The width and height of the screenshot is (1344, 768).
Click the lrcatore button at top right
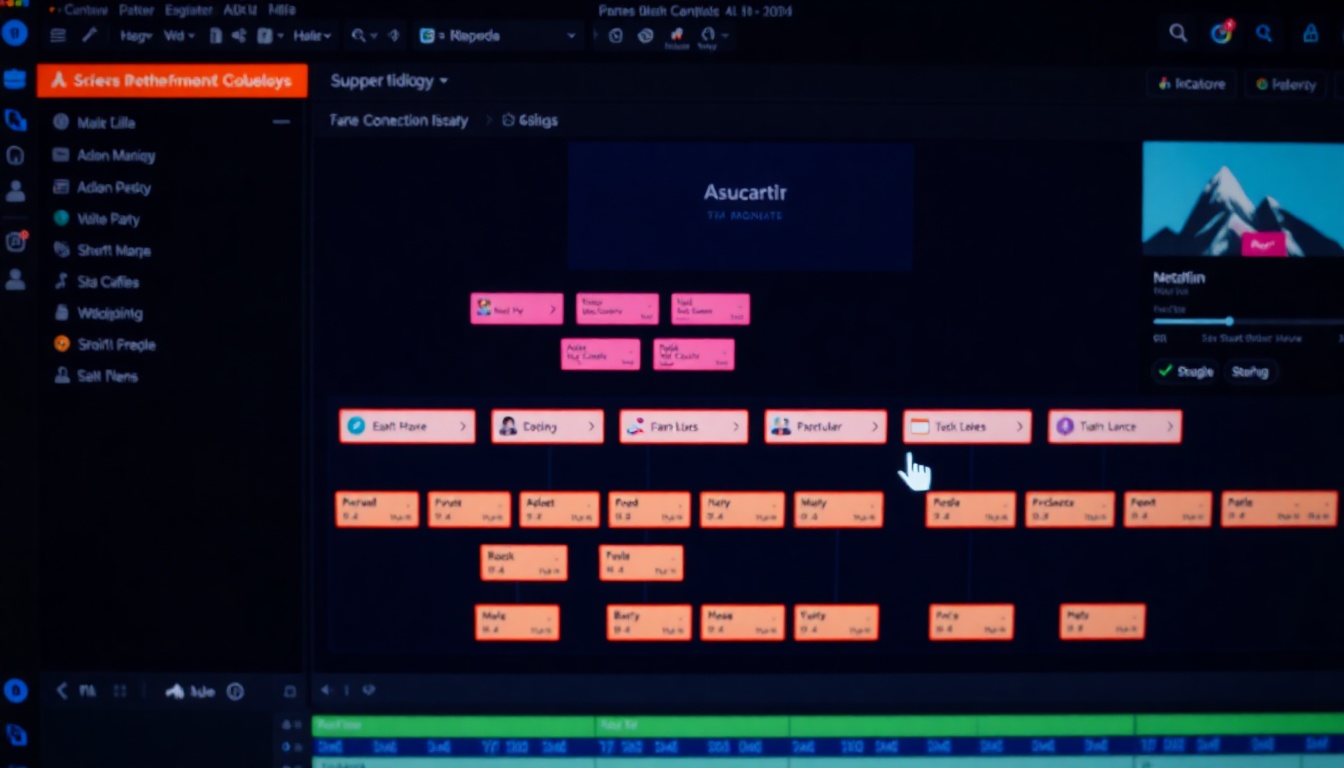pyautogui.click(x=1191, y=84)
